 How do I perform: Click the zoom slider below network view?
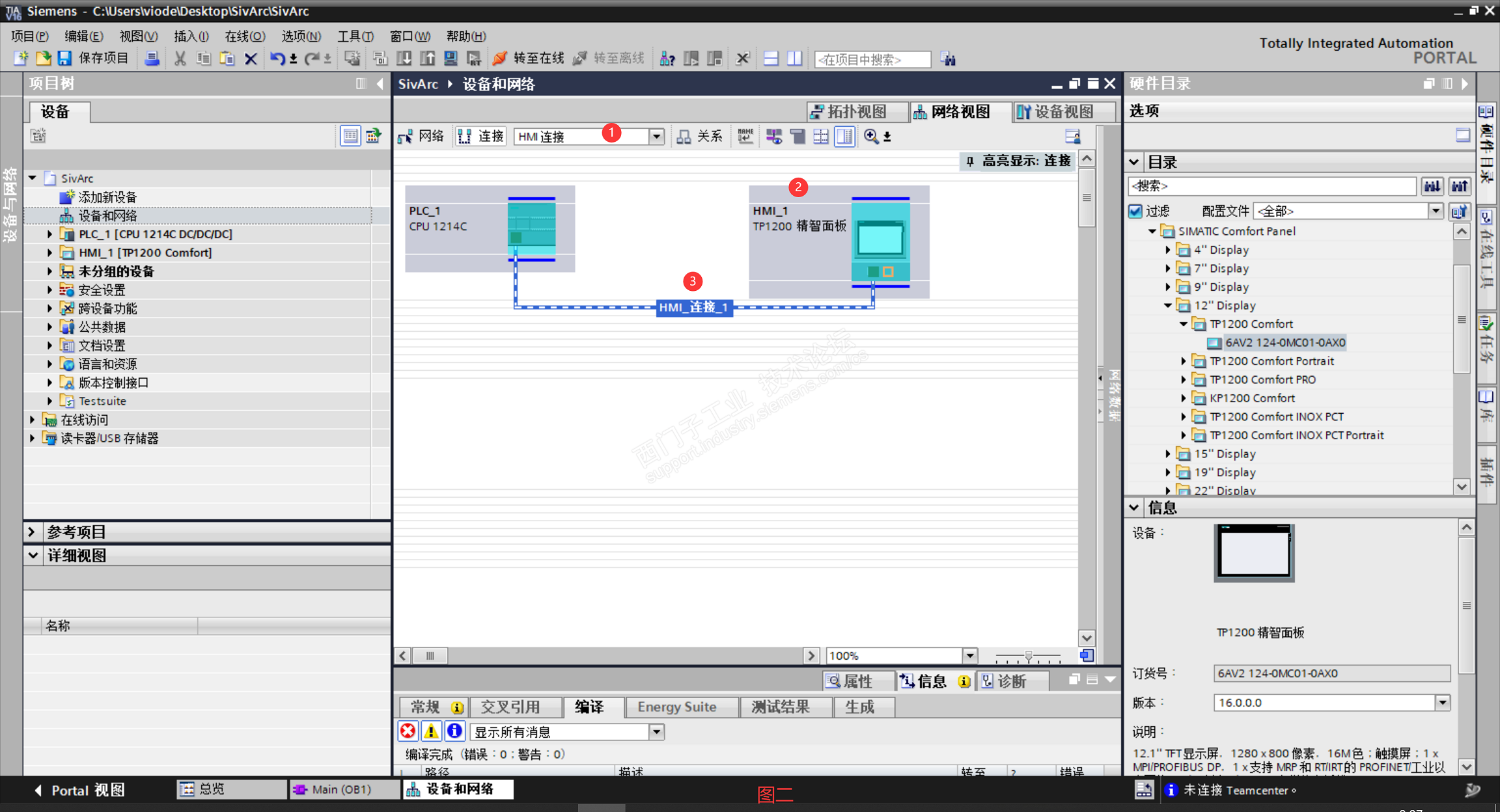(x=1028, y=656)
